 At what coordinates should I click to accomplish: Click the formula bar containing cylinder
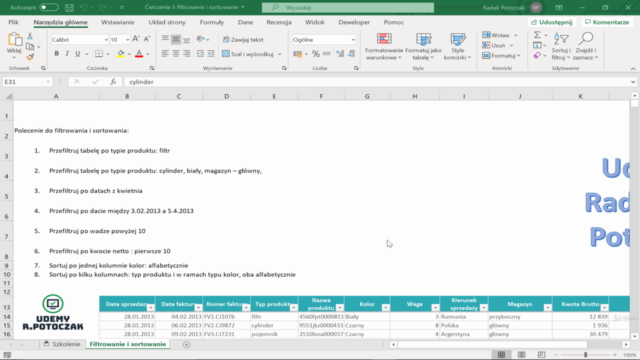(378, 82)
